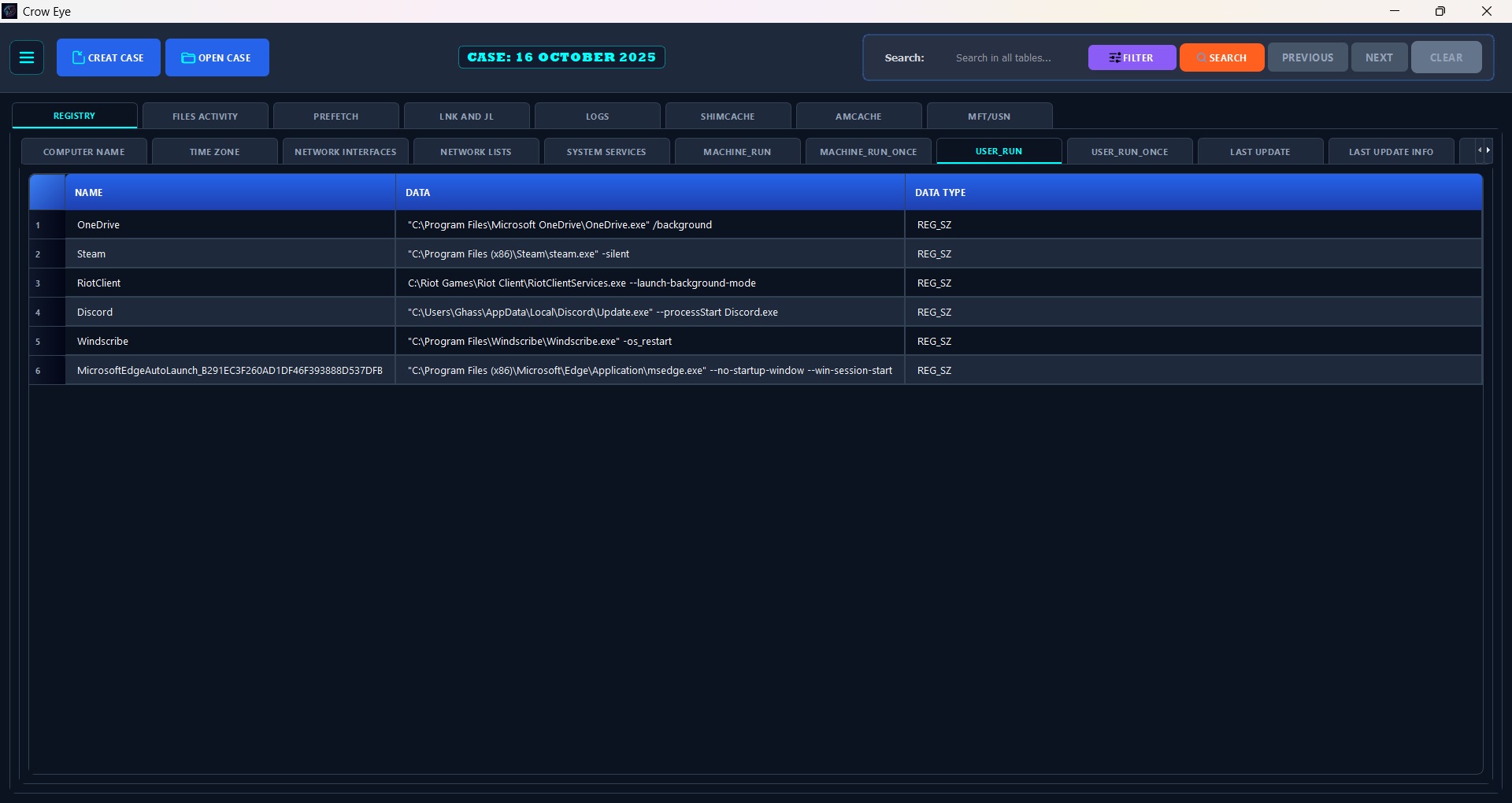View the LOGS tab

tap(598, 116)
